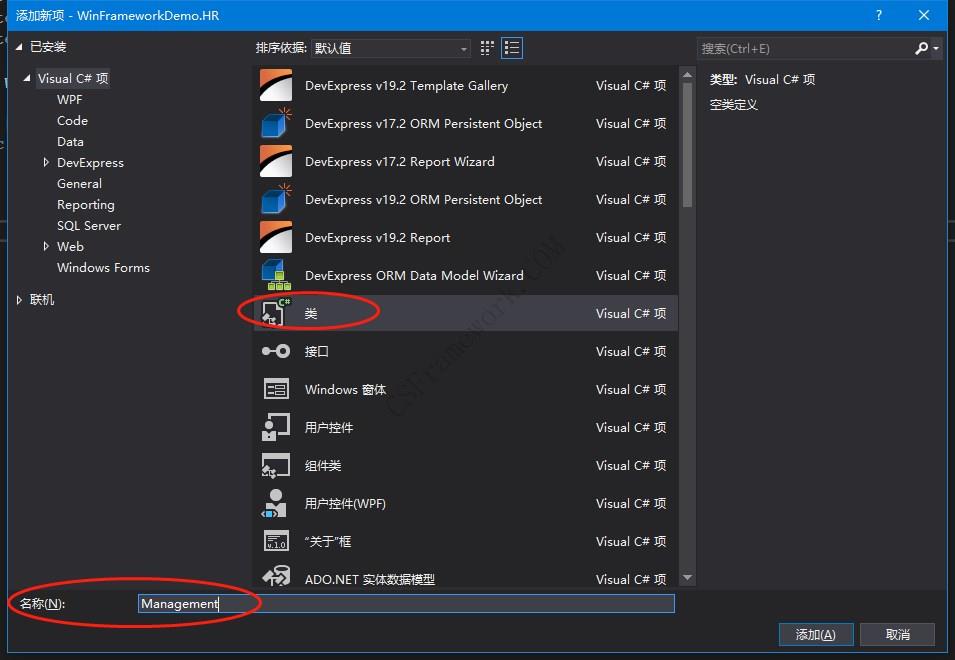Select SQL Server category in tree
The width and height of the screenshot is (955, 660).
89,226
